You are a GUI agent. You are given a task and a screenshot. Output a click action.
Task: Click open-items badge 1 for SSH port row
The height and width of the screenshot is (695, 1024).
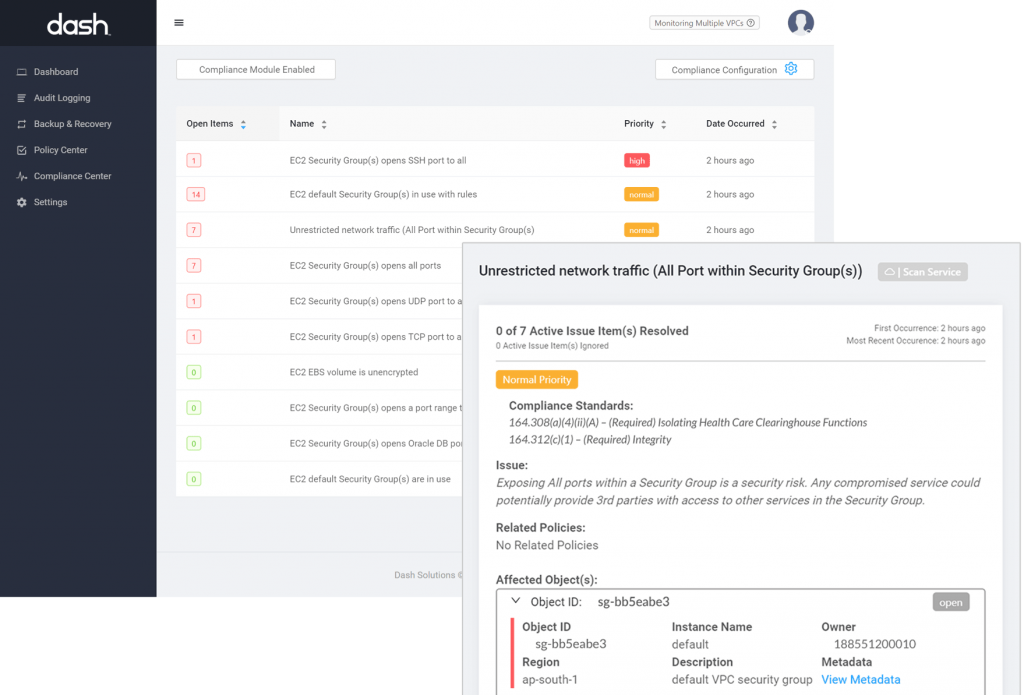pyautogui.click(x=193, y=161)
